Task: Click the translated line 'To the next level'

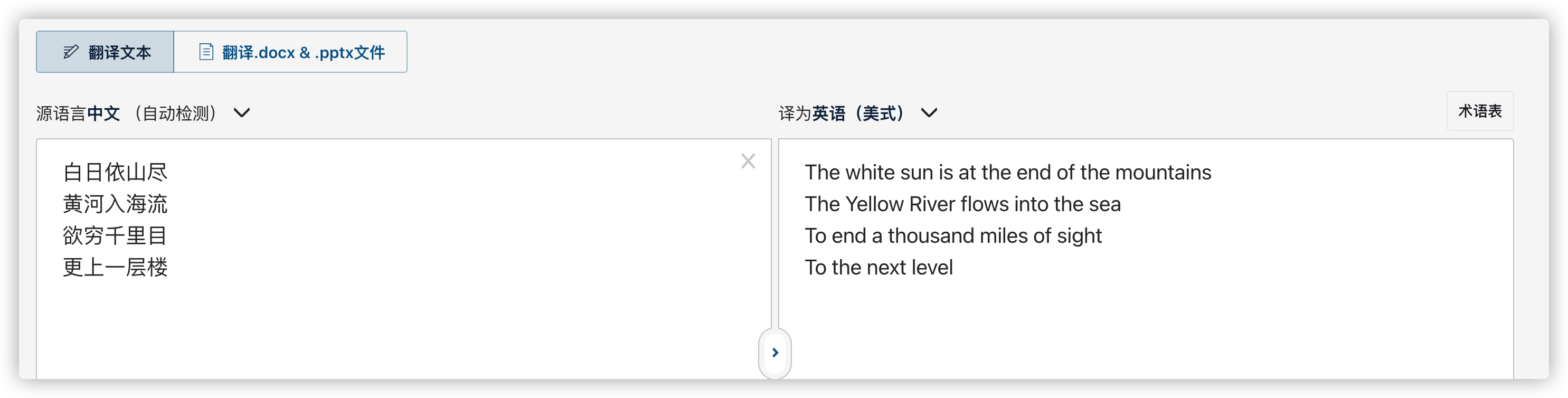Action: point(879,267)
